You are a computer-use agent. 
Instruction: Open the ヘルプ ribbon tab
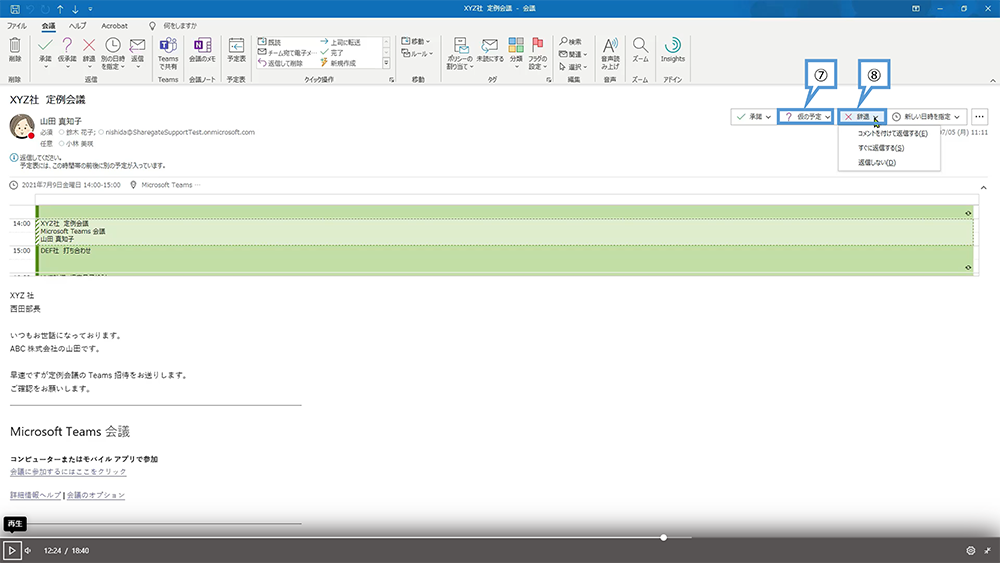(x=78, y=26)
